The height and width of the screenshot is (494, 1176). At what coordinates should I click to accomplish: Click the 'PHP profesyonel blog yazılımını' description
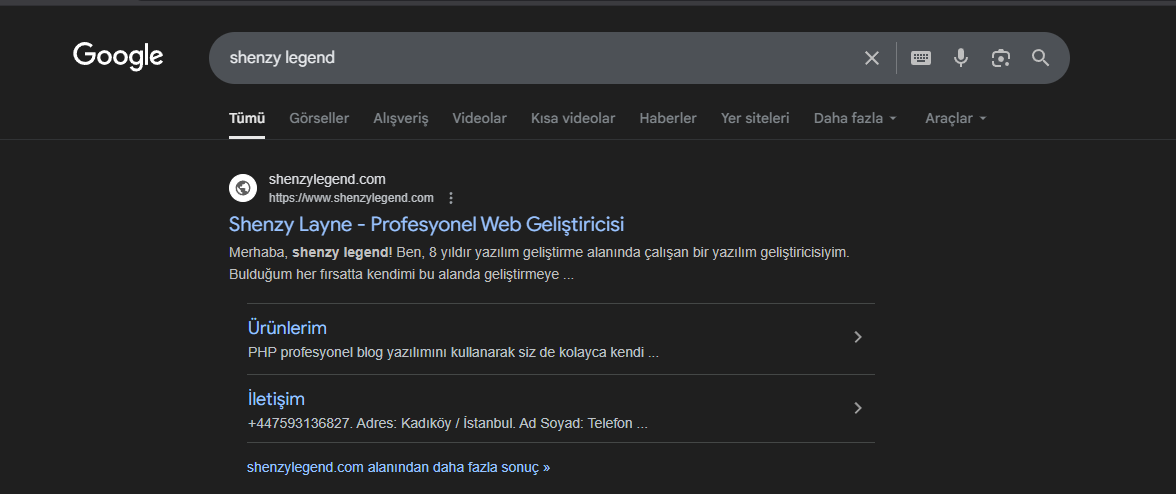tap(453, 352)
